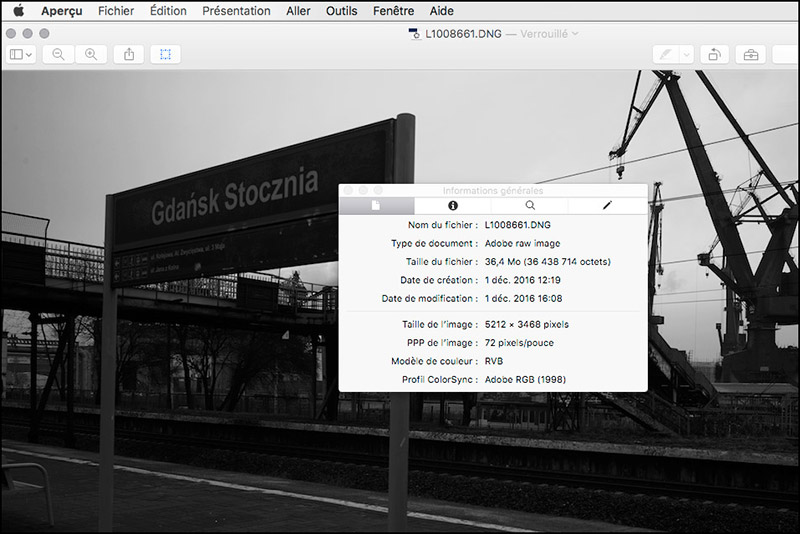Open the keywords magnifier tab in inspector

[530, 205]
